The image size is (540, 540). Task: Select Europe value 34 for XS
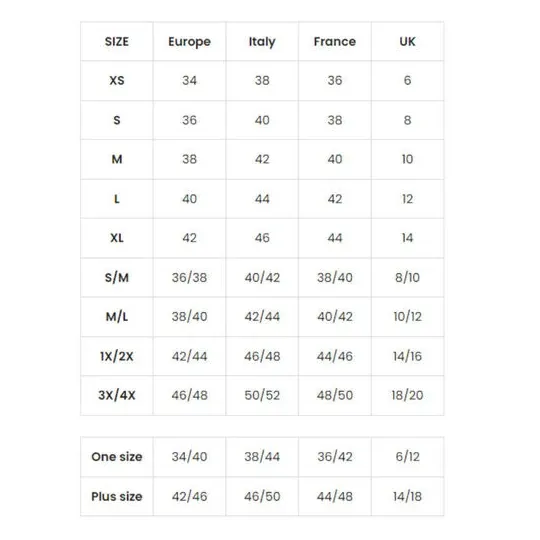point(189,81)
